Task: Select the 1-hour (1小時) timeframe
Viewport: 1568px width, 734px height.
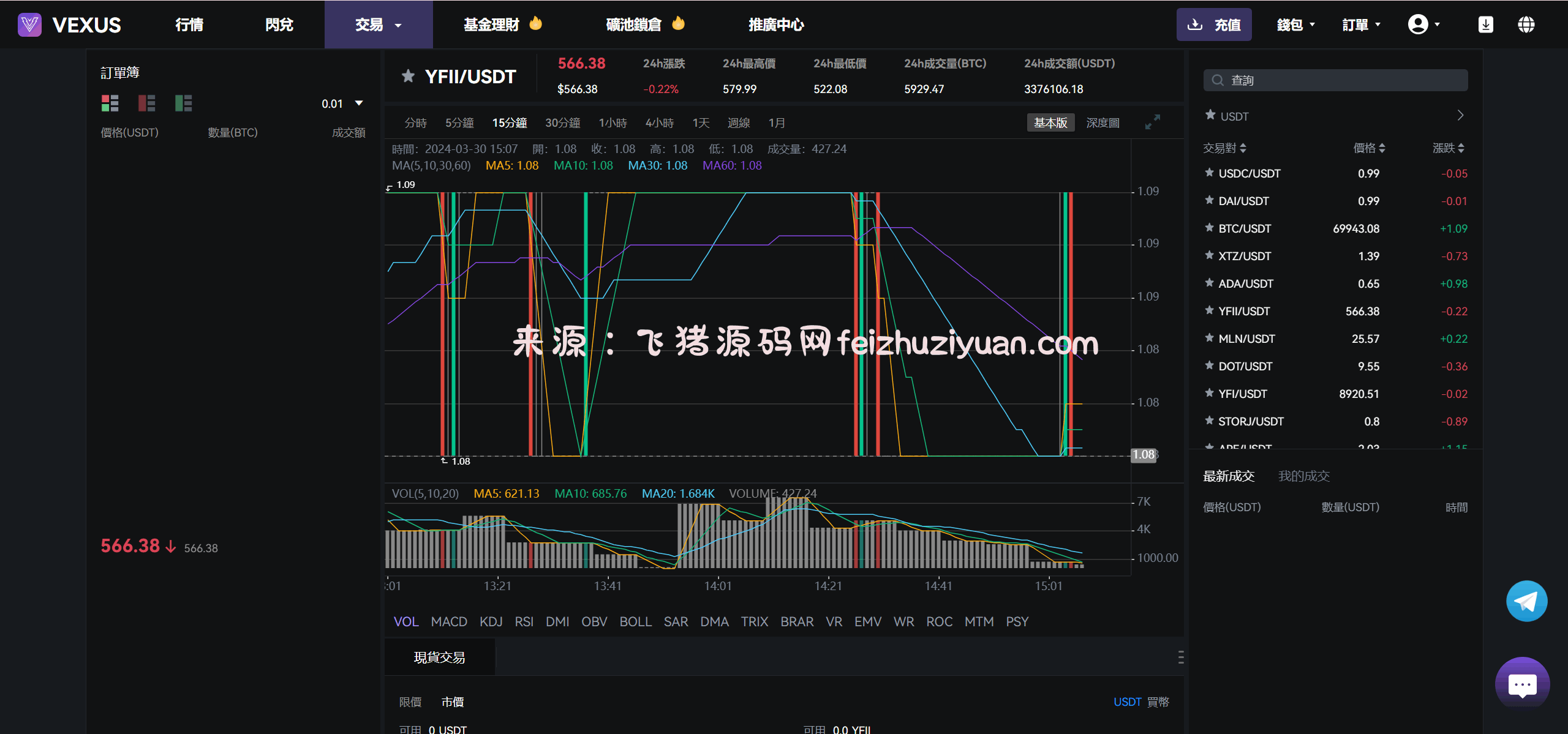Action: coord(612,123)
